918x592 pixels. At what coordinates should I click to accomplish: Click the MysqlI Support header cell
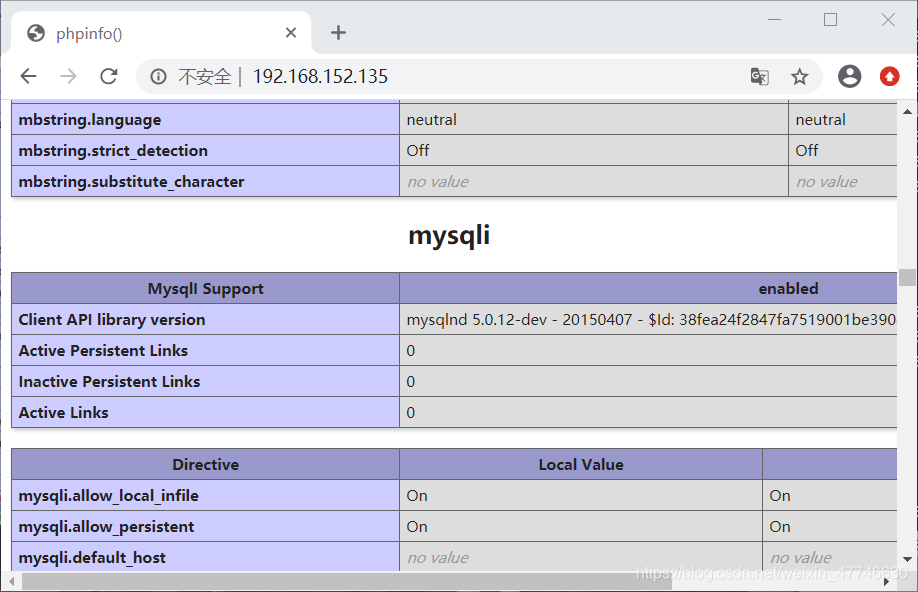coord(205,288)
